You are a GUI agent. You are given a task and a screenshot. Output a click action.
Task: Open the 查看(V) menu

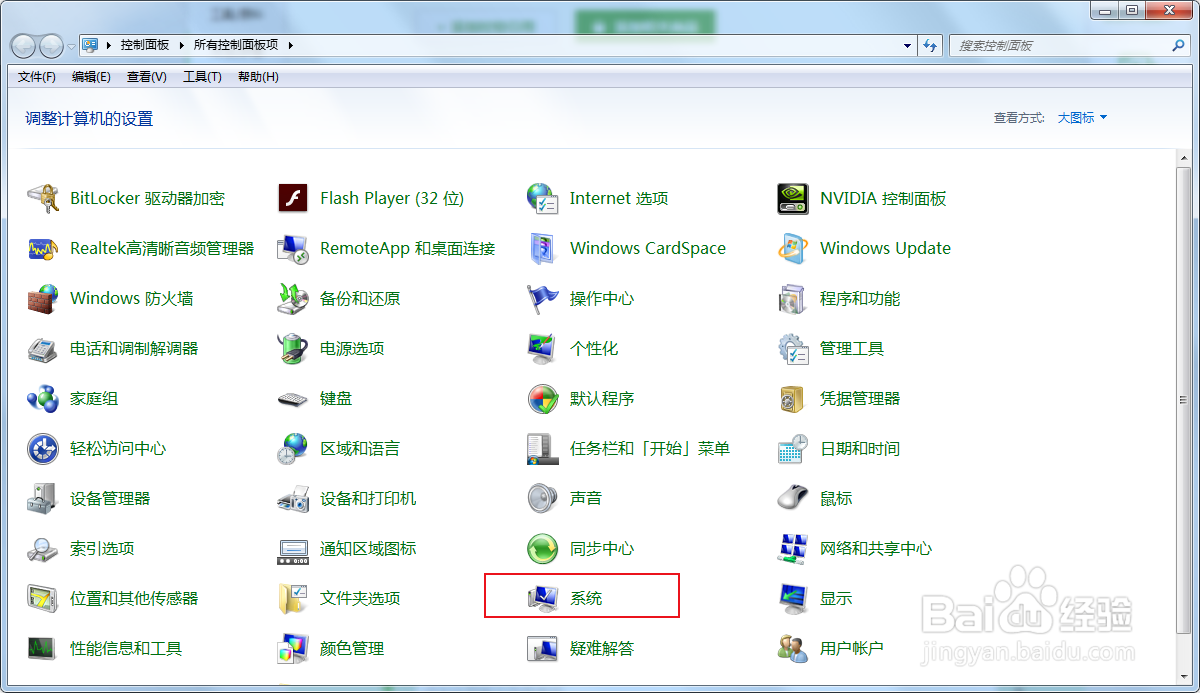click(x=147, y=77)
